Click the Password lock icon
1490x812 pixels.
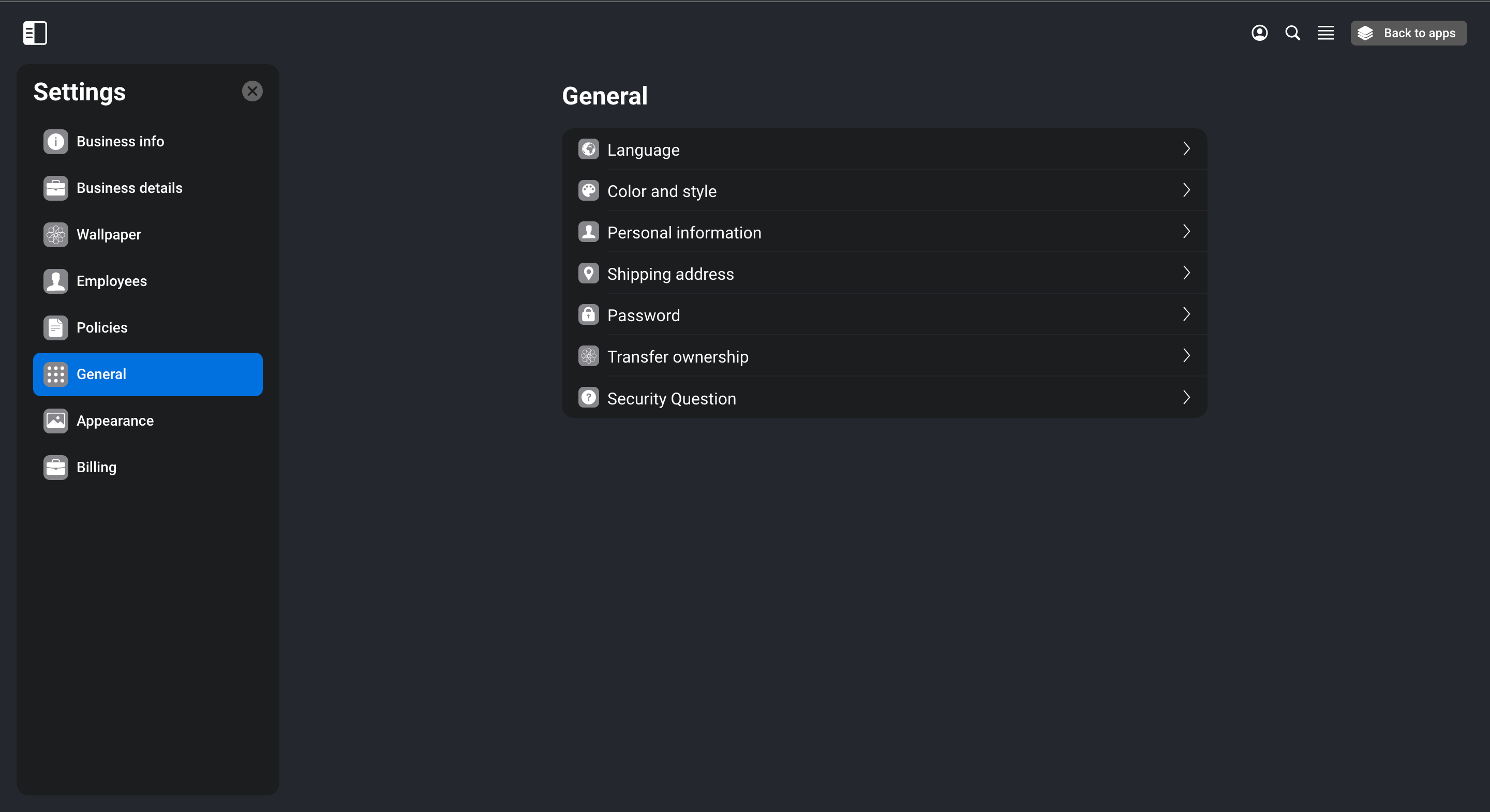(588, 314)
